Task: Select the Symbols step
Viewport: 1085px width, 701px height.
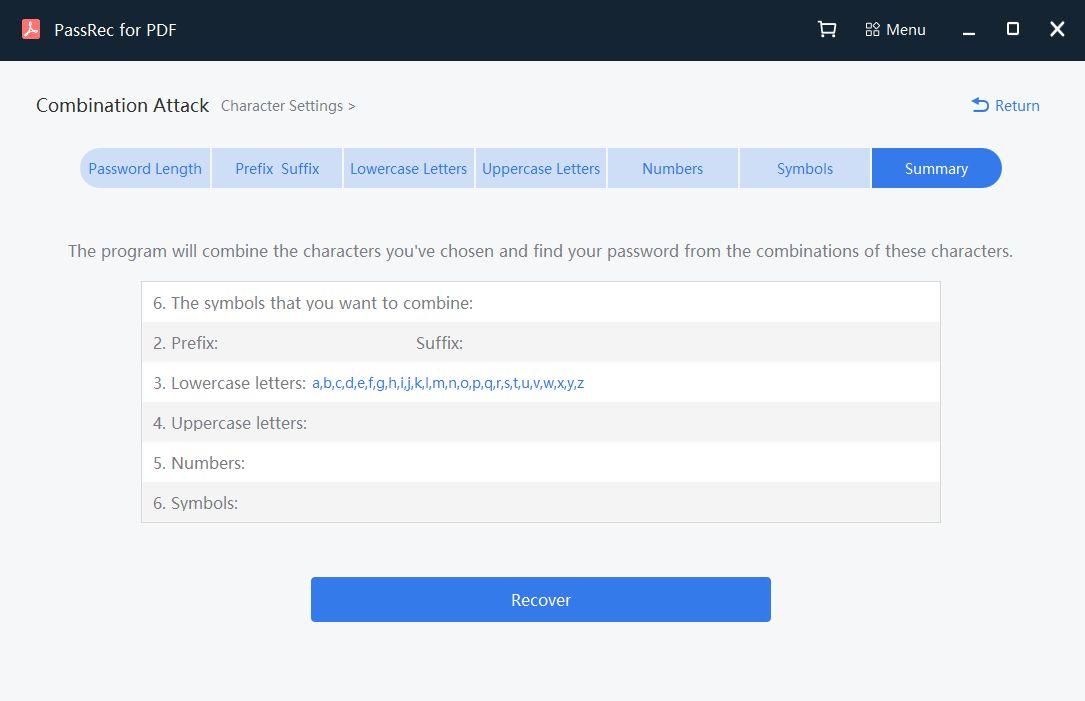Action: (x=805, y=168)
